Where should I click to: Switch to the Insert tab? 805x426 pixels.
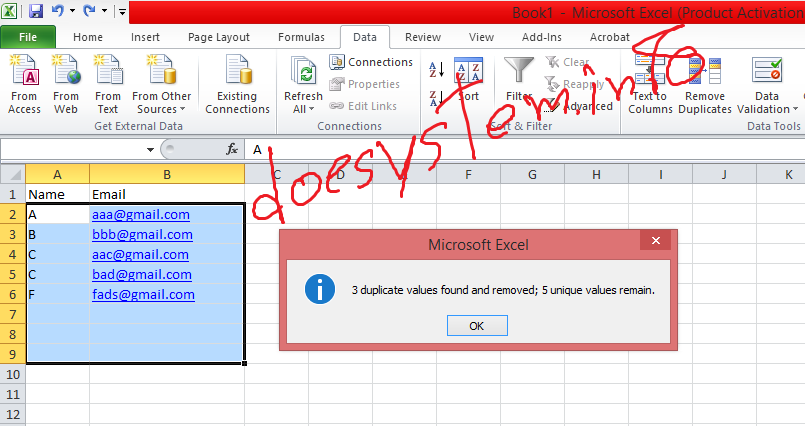[145, 37]
